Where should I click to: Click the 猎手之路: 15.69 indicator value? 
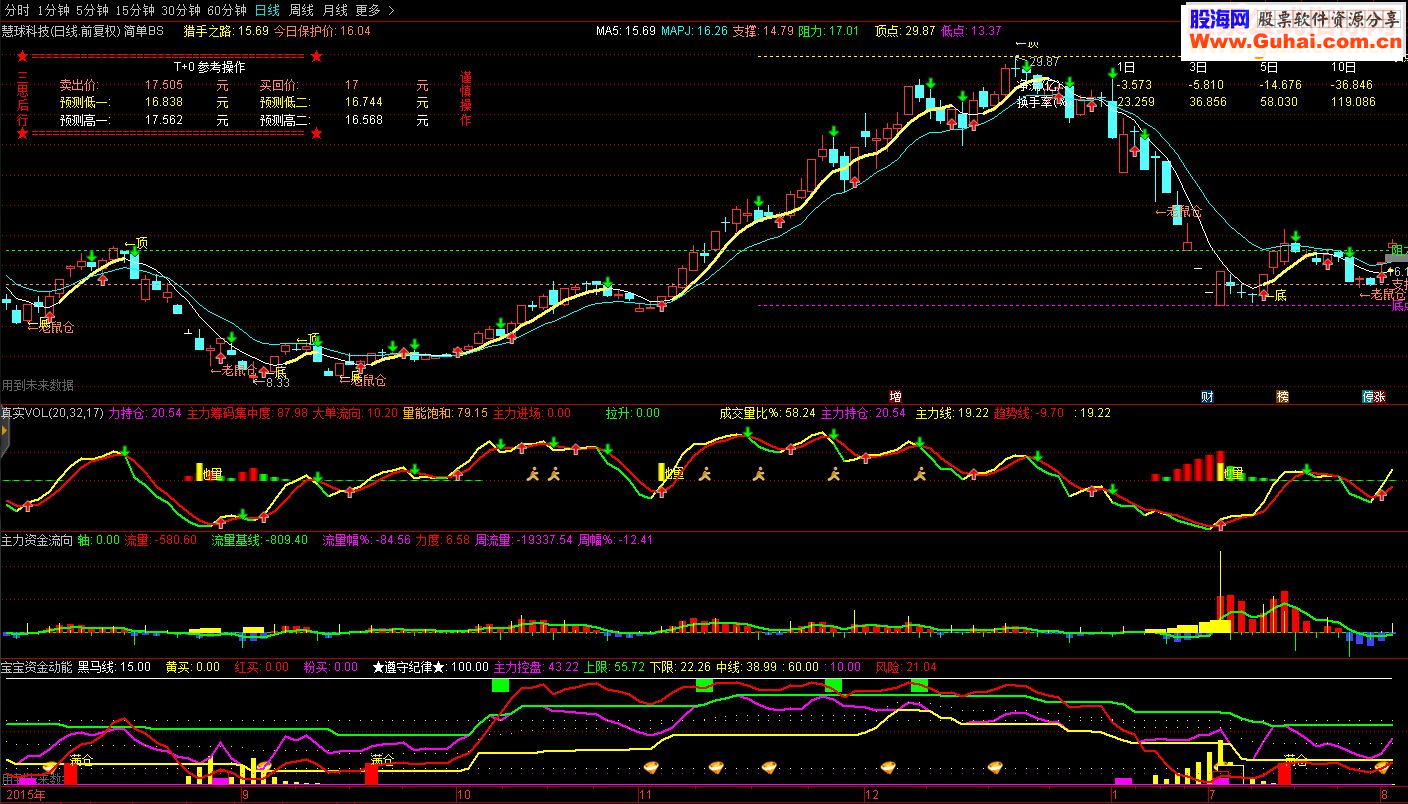(226, 31)
